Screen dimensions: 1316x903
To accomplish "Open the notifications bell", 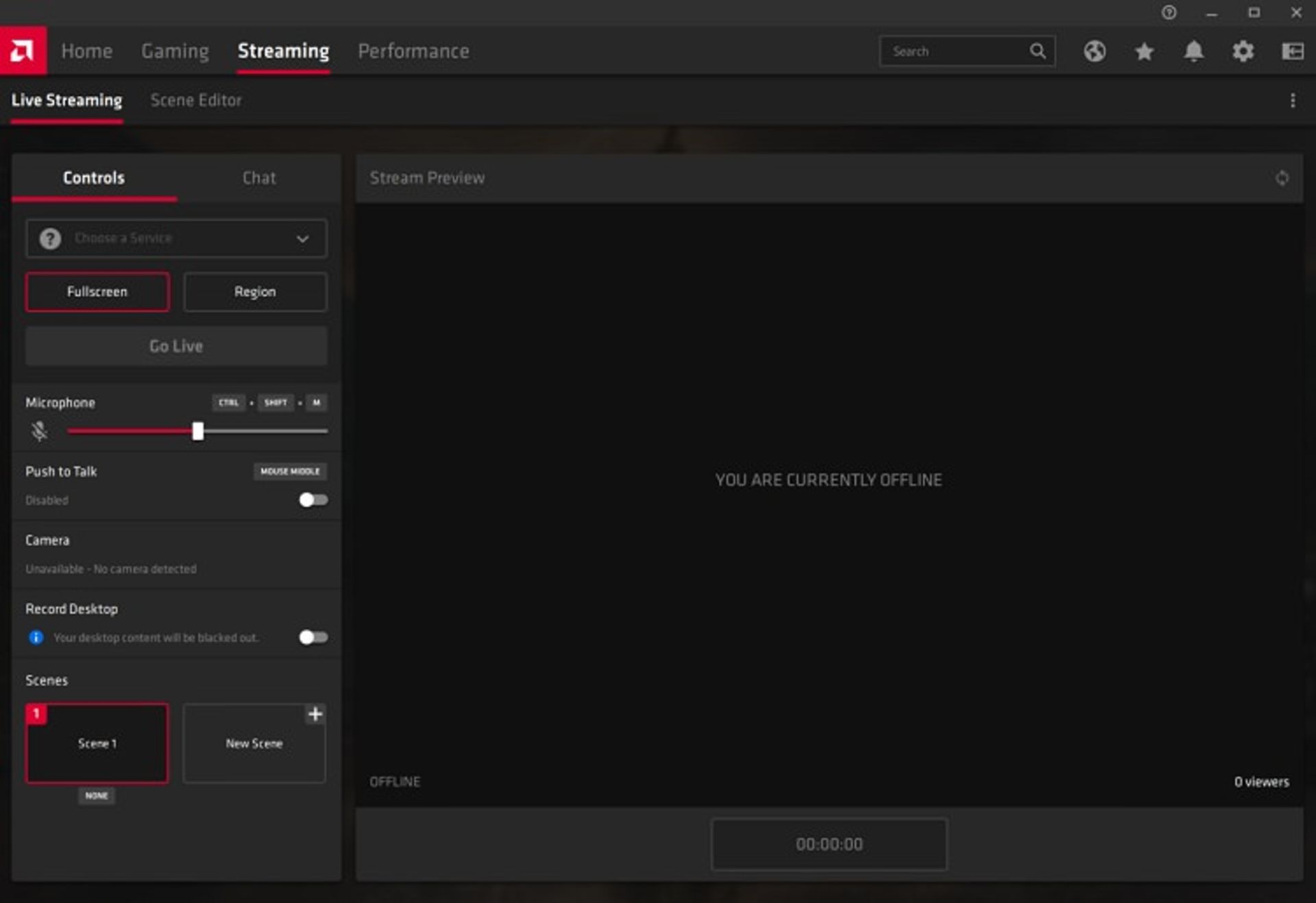I will 1193,51.
